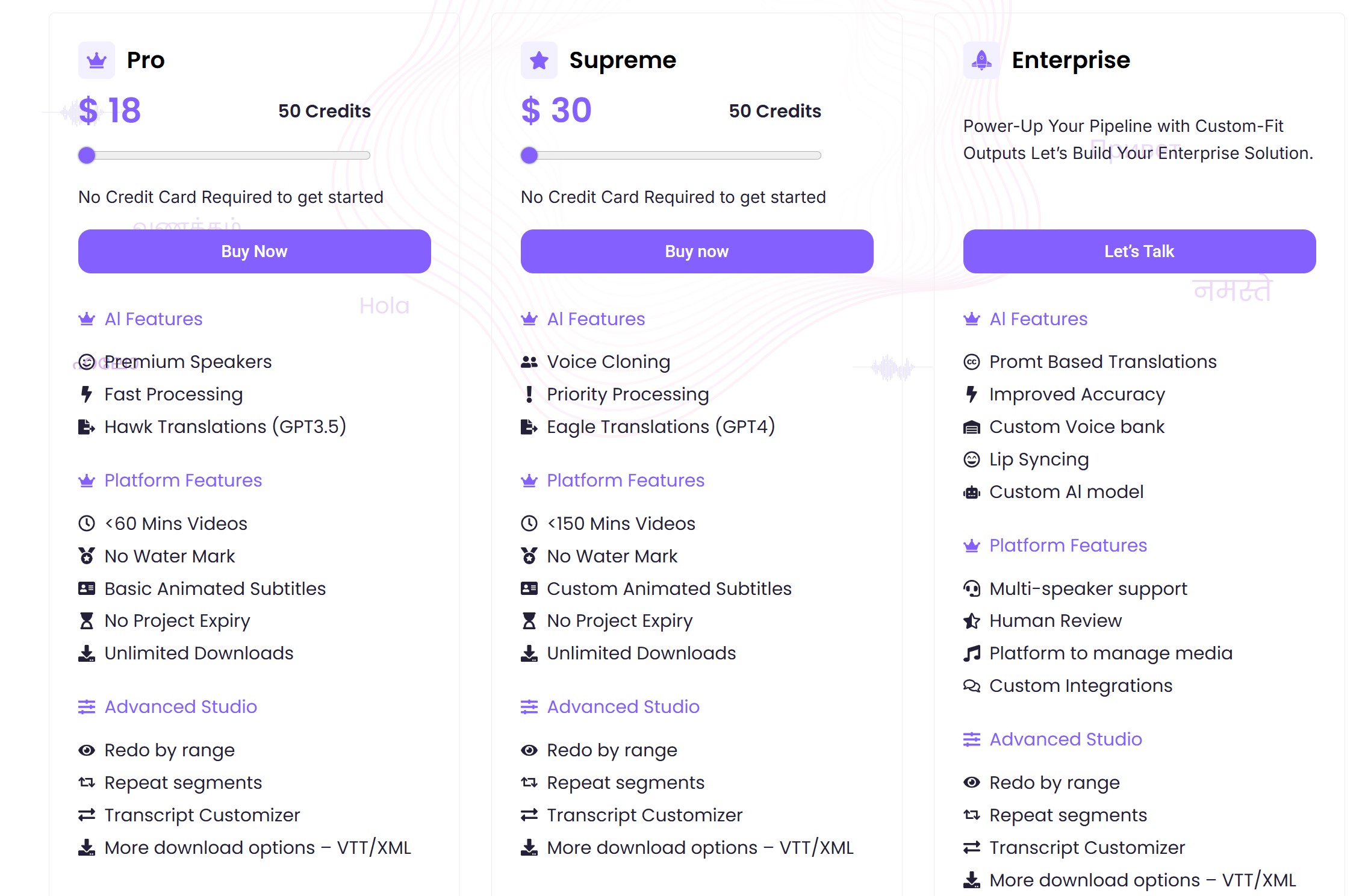Click the Supreme plan star icon
The image size is (1371, 896).
pyautogui.click(x=539, y=60)
